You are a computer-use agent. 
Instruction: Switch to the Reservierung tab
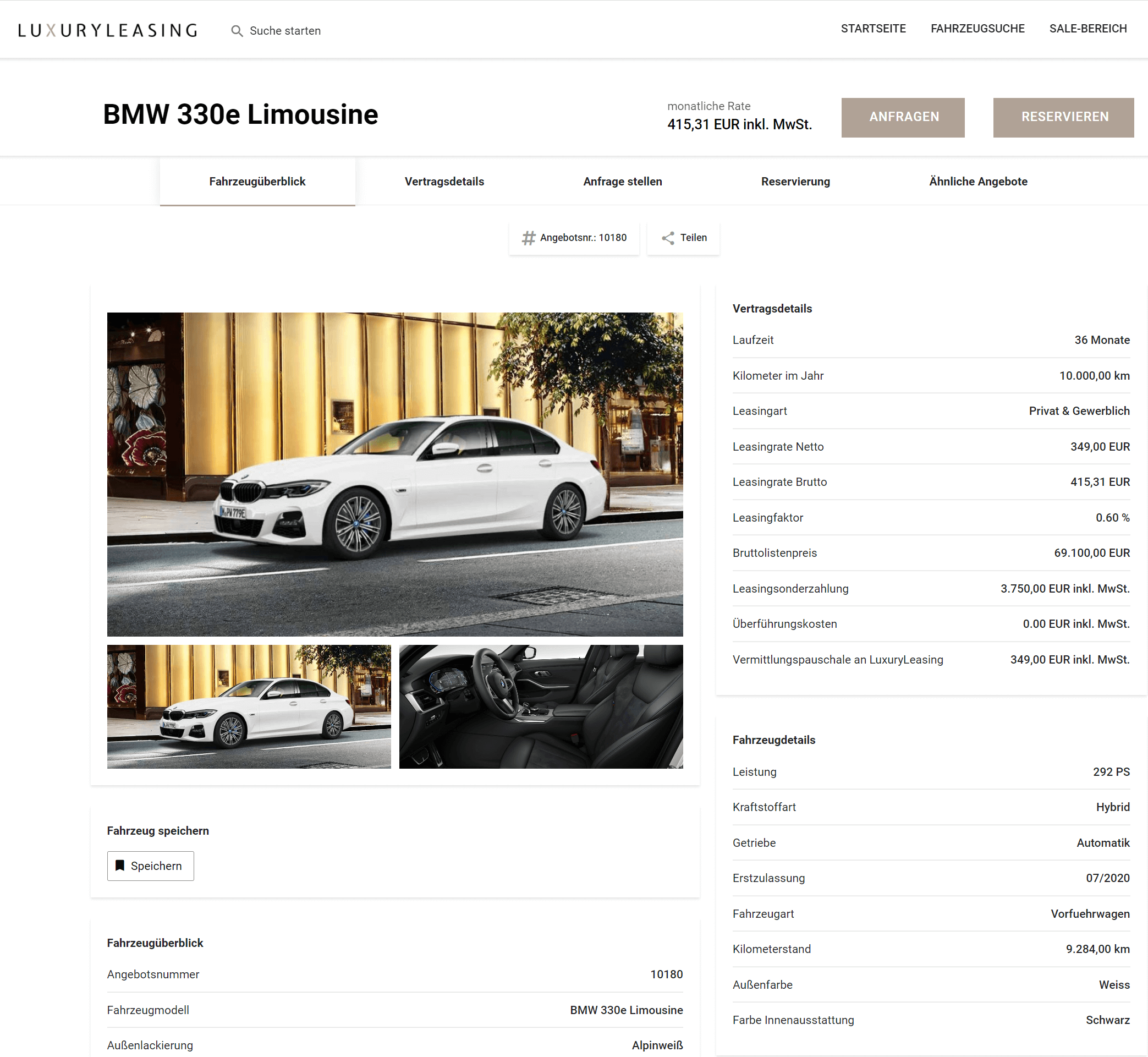tap(795, 182)
